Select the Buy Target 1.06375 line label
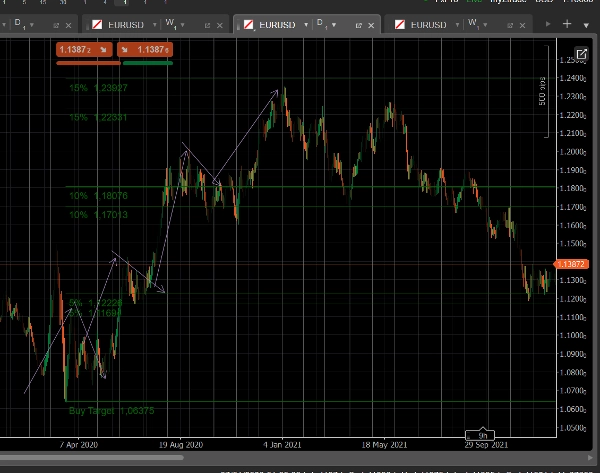This screenshot has width=600, height=473. (x=111, y=411)
